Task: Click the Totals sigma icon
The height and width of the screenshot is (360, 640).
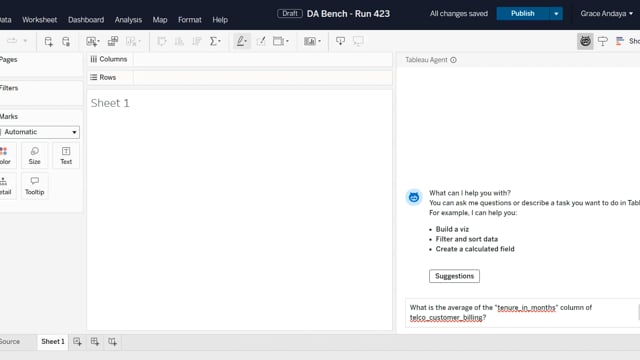Action: pos(215,41)
